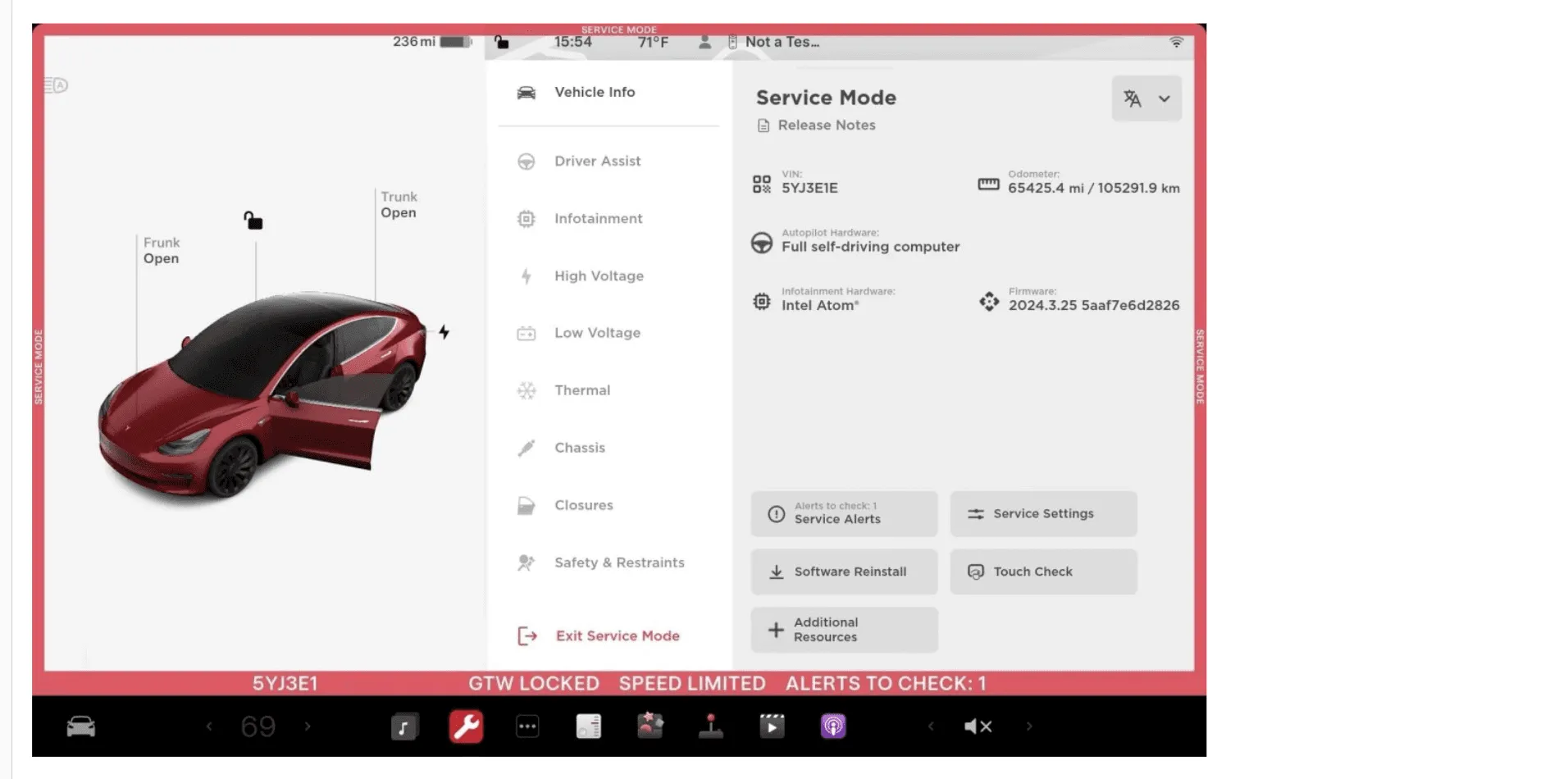Tap the infotainment hardware chip icon
1568x779 pixels.
click(762, 301)
